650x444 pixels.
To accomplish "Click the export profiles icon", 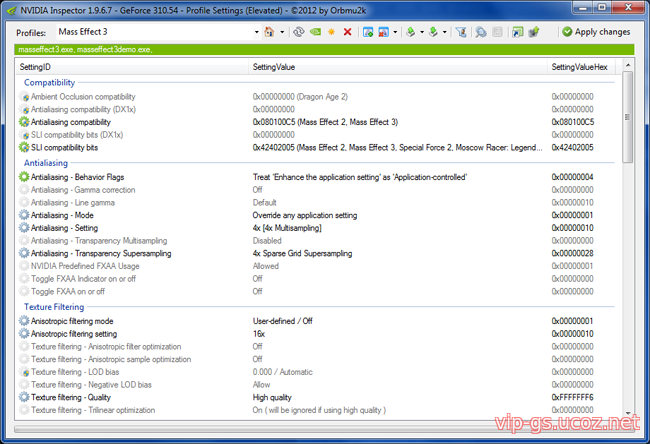I will (410, 32).
